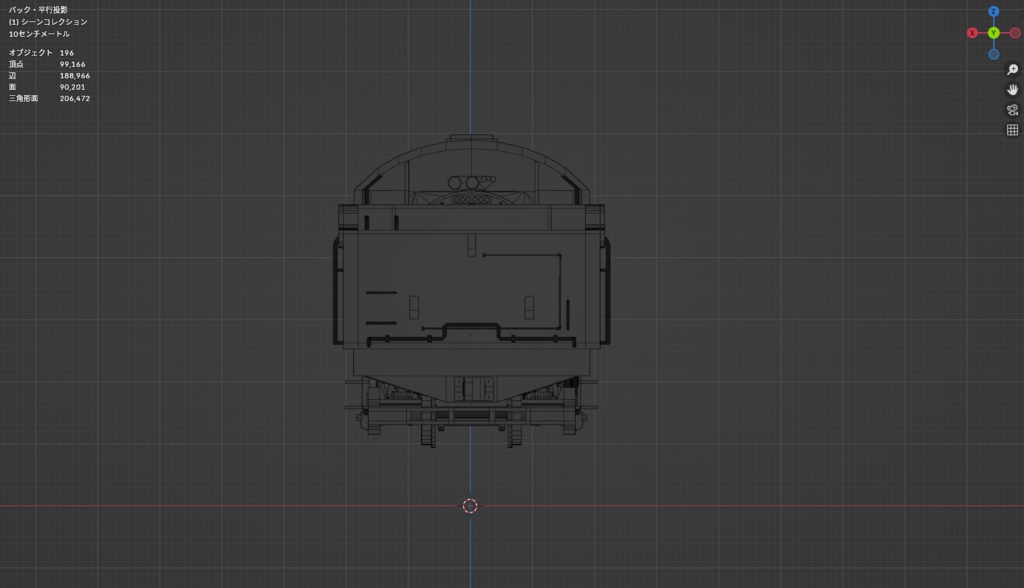
Task: Click the red X axis gizmo handle
Action: 972,33
